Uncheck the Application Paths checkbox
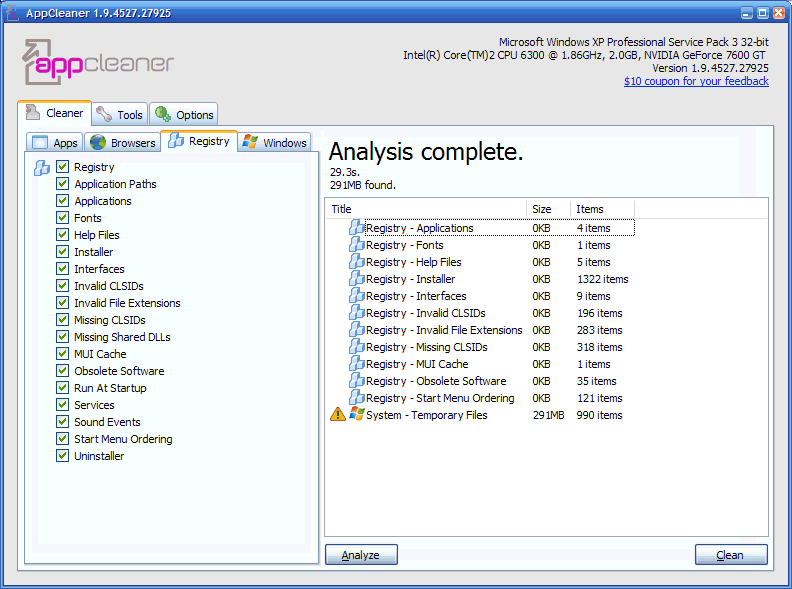 pyautogui.click(x=63, y=184)
